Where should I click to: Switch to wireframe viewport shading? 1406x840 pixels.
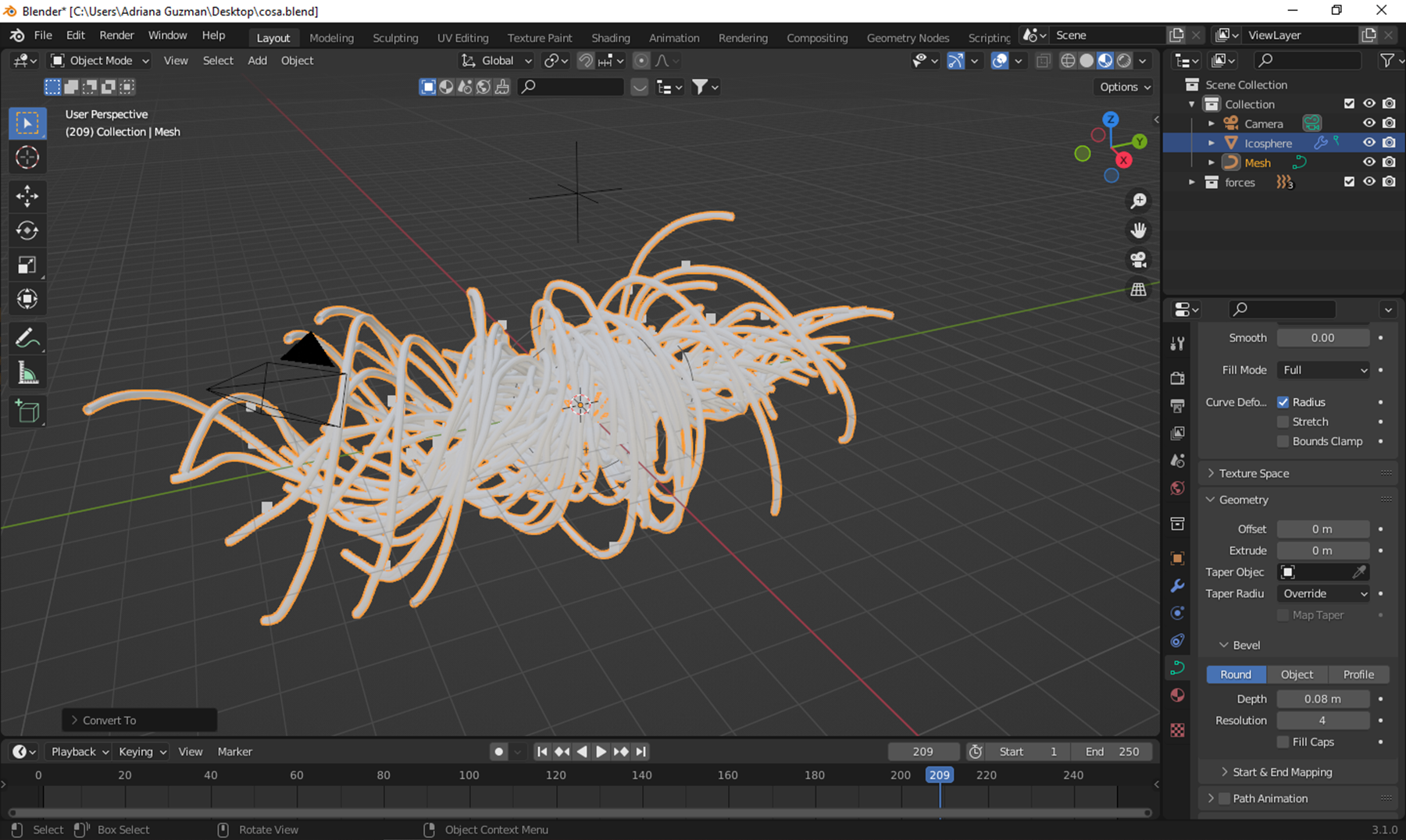tap(1068, 61)
